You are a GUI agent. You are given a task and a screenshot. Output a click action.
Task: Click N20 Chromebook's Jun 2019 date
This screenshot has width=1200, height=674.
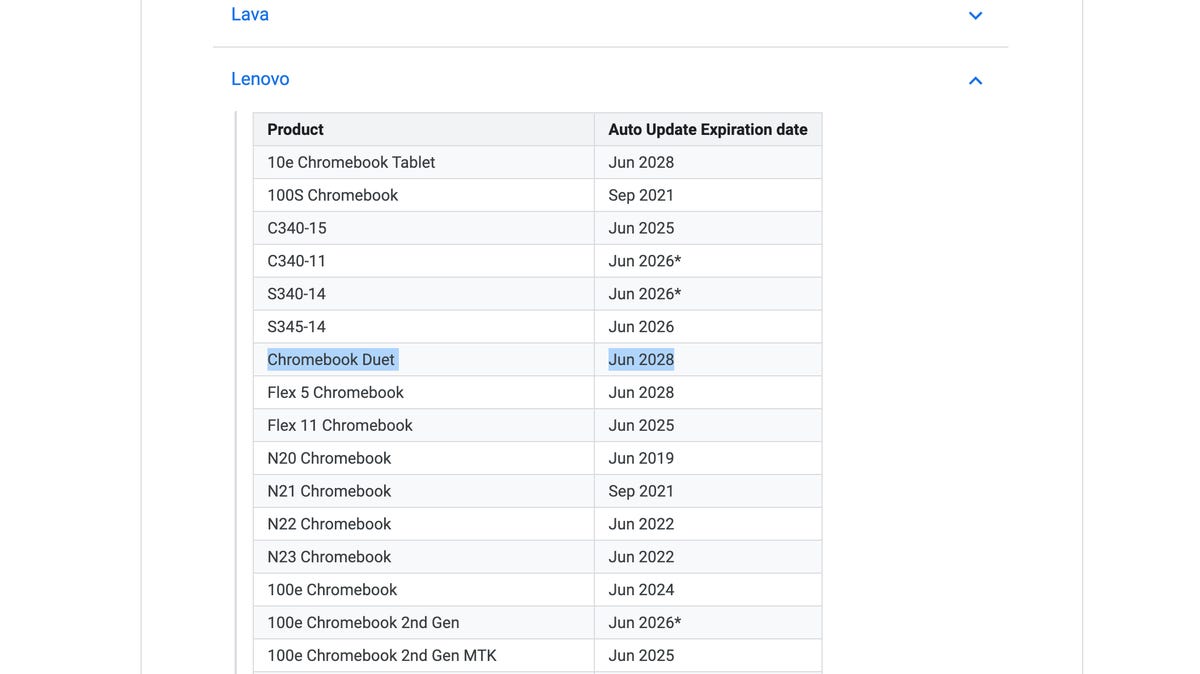[x=641, y=459]
